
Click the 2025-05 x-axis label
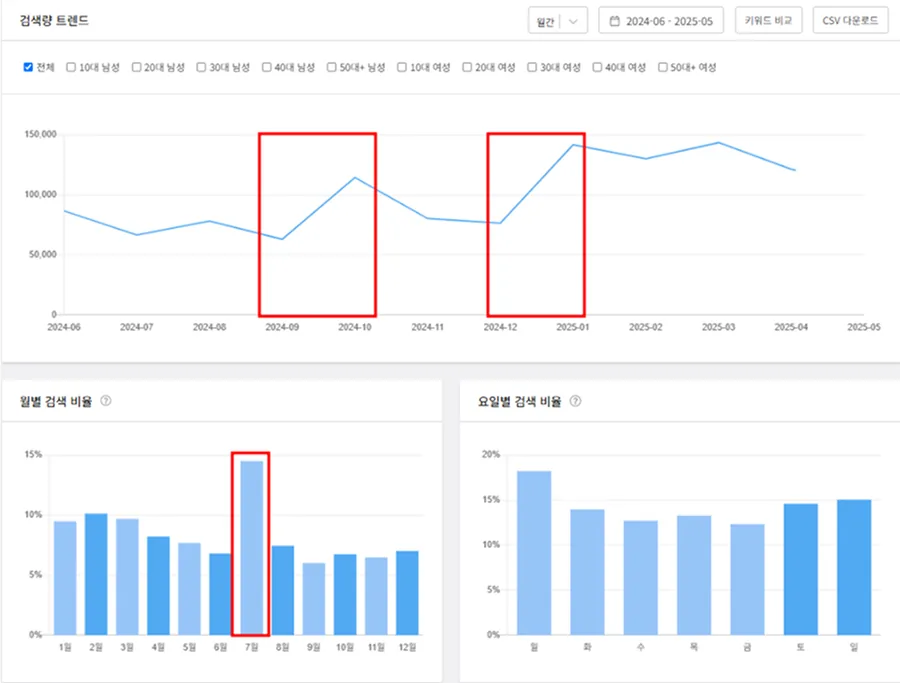(864, 327)
